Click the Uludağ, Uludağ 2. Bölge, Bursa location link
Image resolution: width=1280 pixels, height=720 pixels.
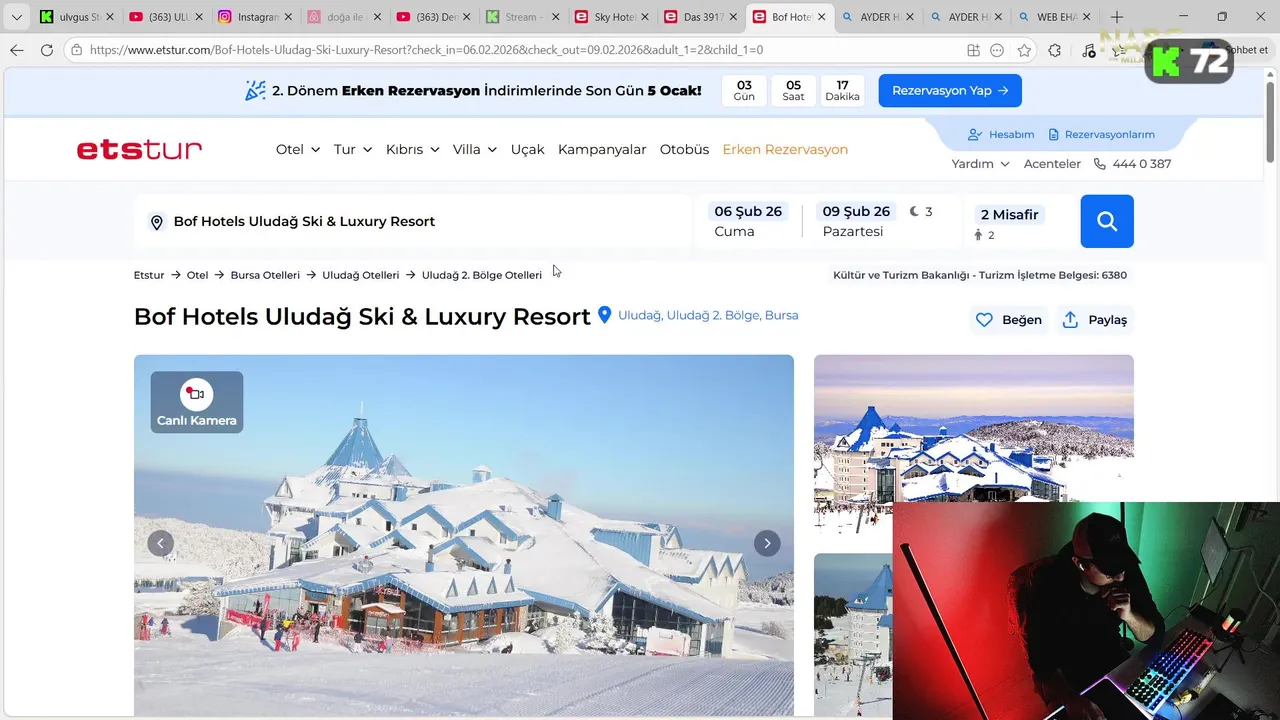708,315
